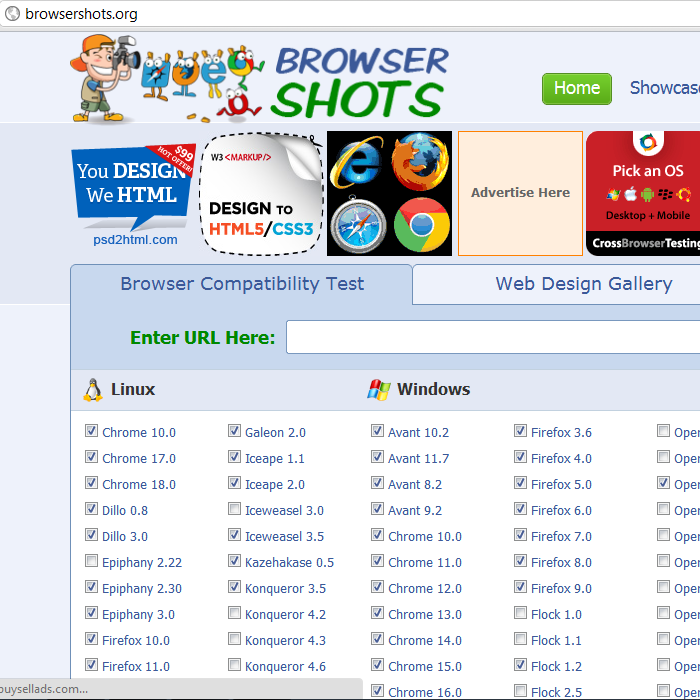Viewport: 700px width, 700px height.
Task: Toggle Firefox 5.0 checkbox
Action: [x=520, y=483]
